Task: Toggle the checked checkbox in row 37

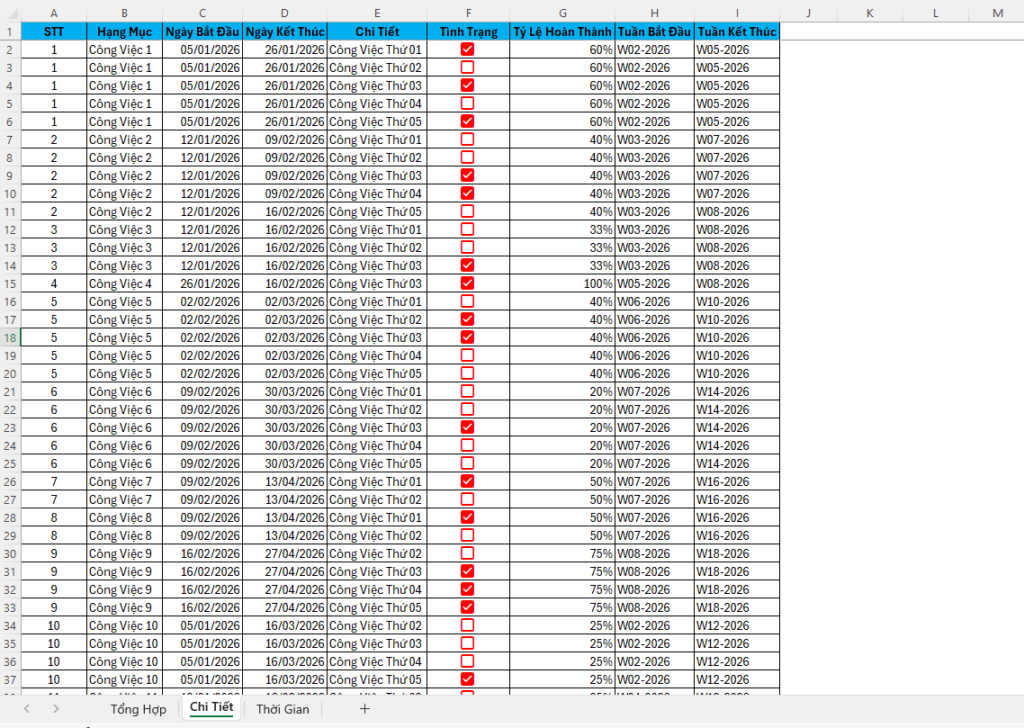Action: pyautogui.click(x=467, y=679)
